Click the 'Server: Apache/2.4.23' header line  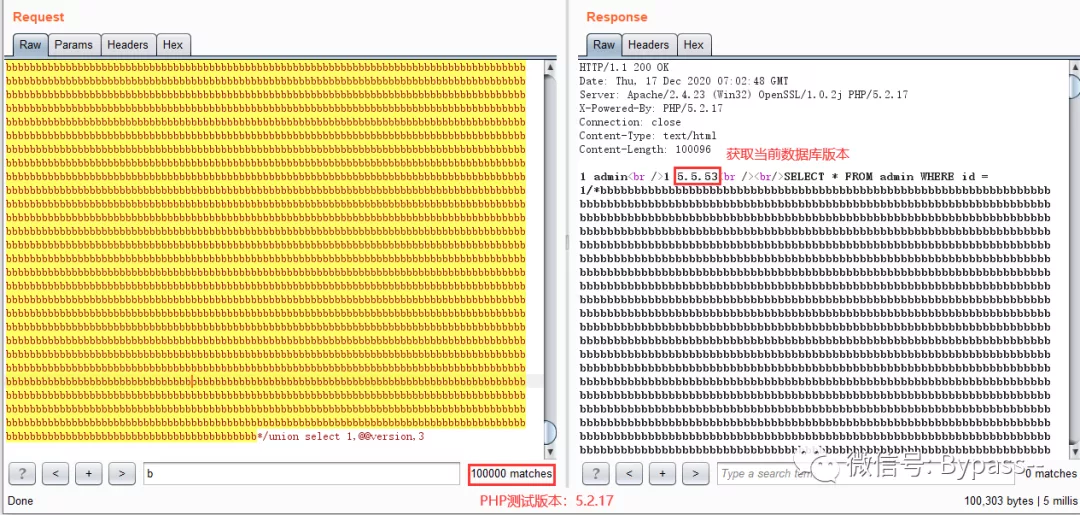[743, 94]
